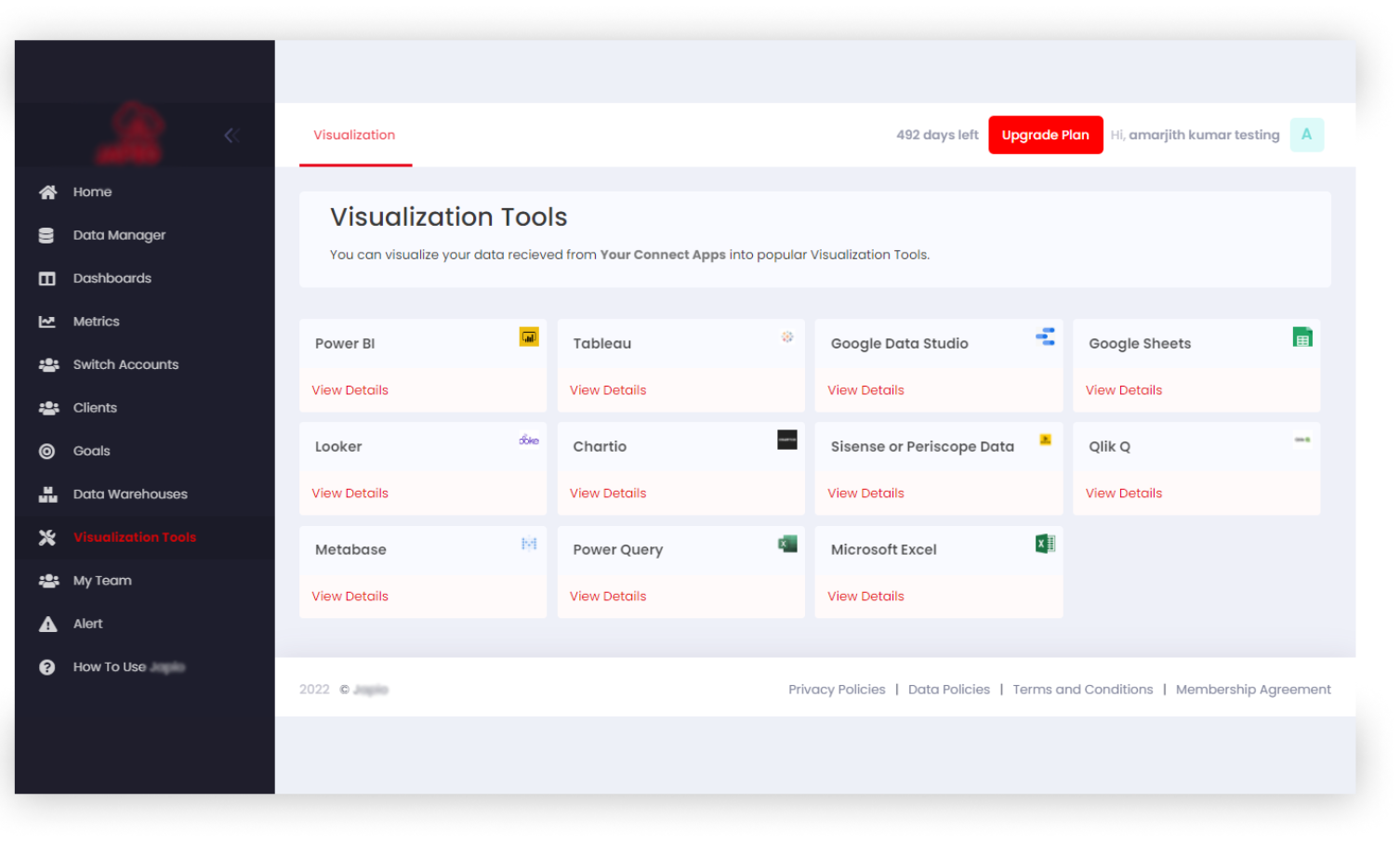Image resolution: width=1400 pixels, height=842 pixels.
Task: Click the Data Manager database icon
Action: point(46,235)
